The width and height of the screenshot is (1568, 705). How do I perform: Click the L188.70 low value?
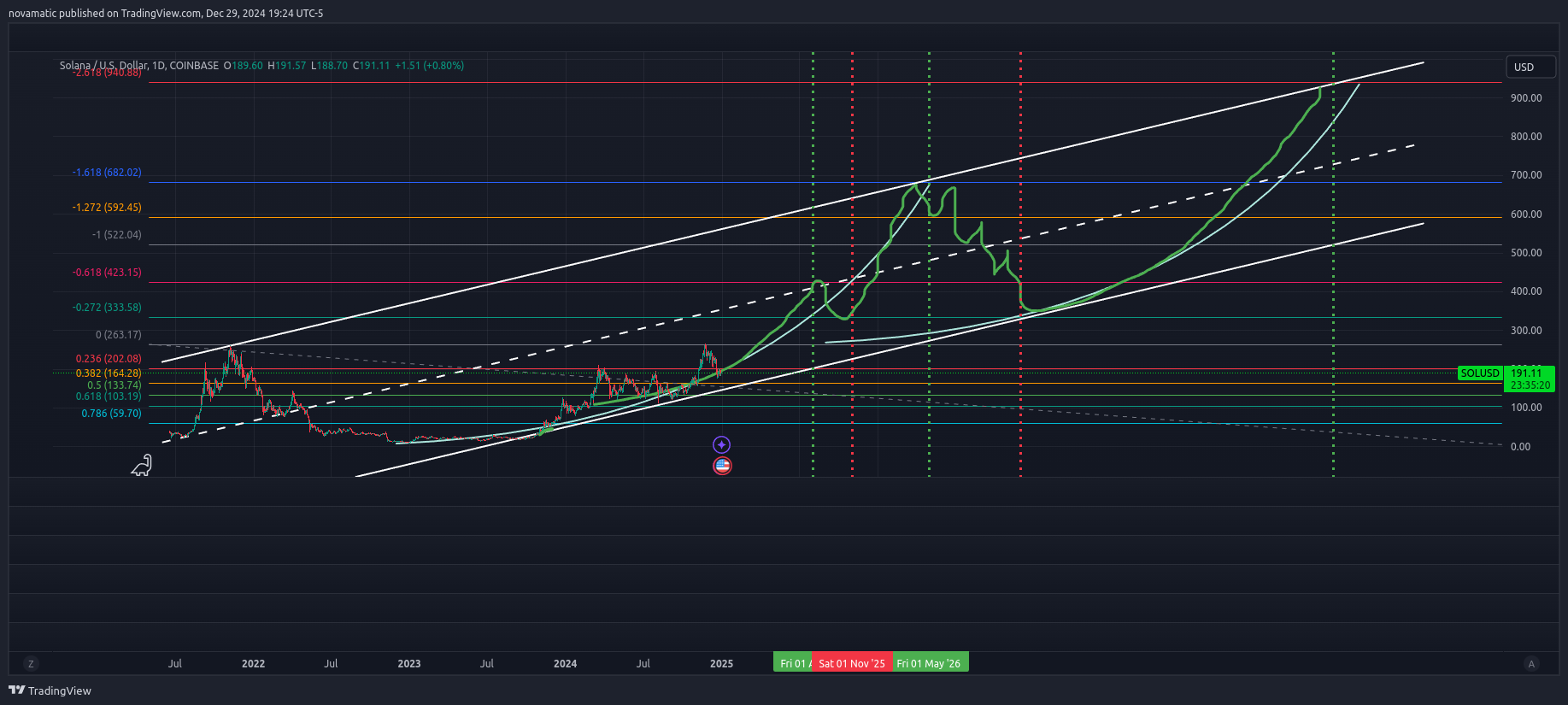(329, 66)
